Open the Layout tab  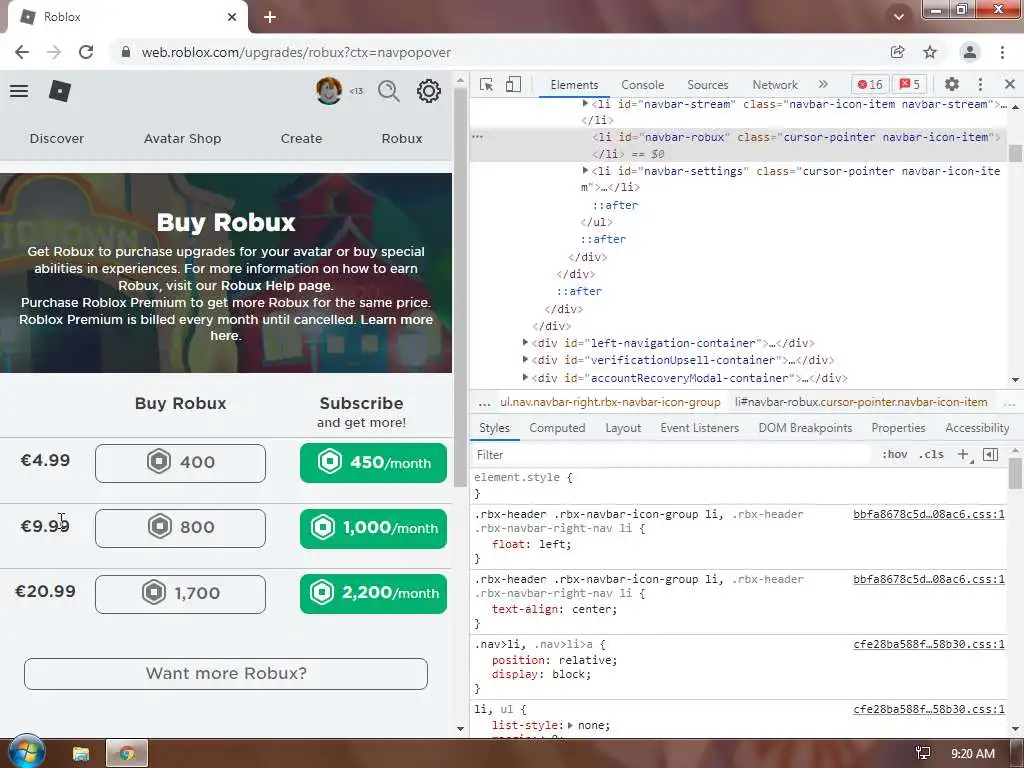(x=623, y=428)
